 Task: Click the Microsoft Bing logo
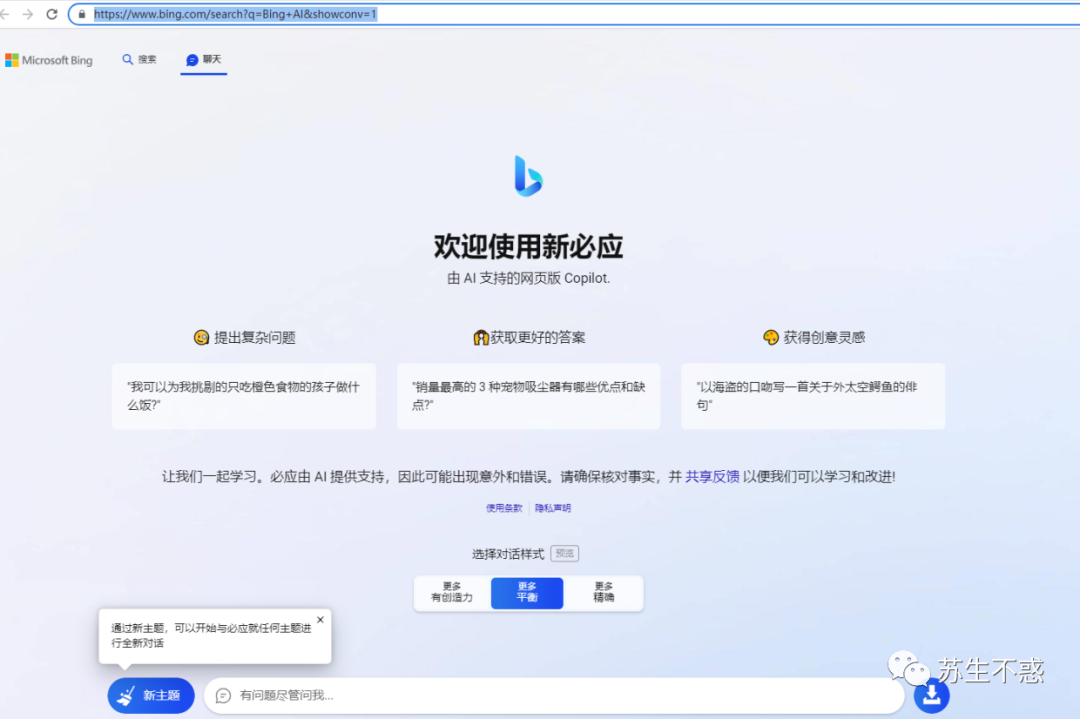click(48, 60)
